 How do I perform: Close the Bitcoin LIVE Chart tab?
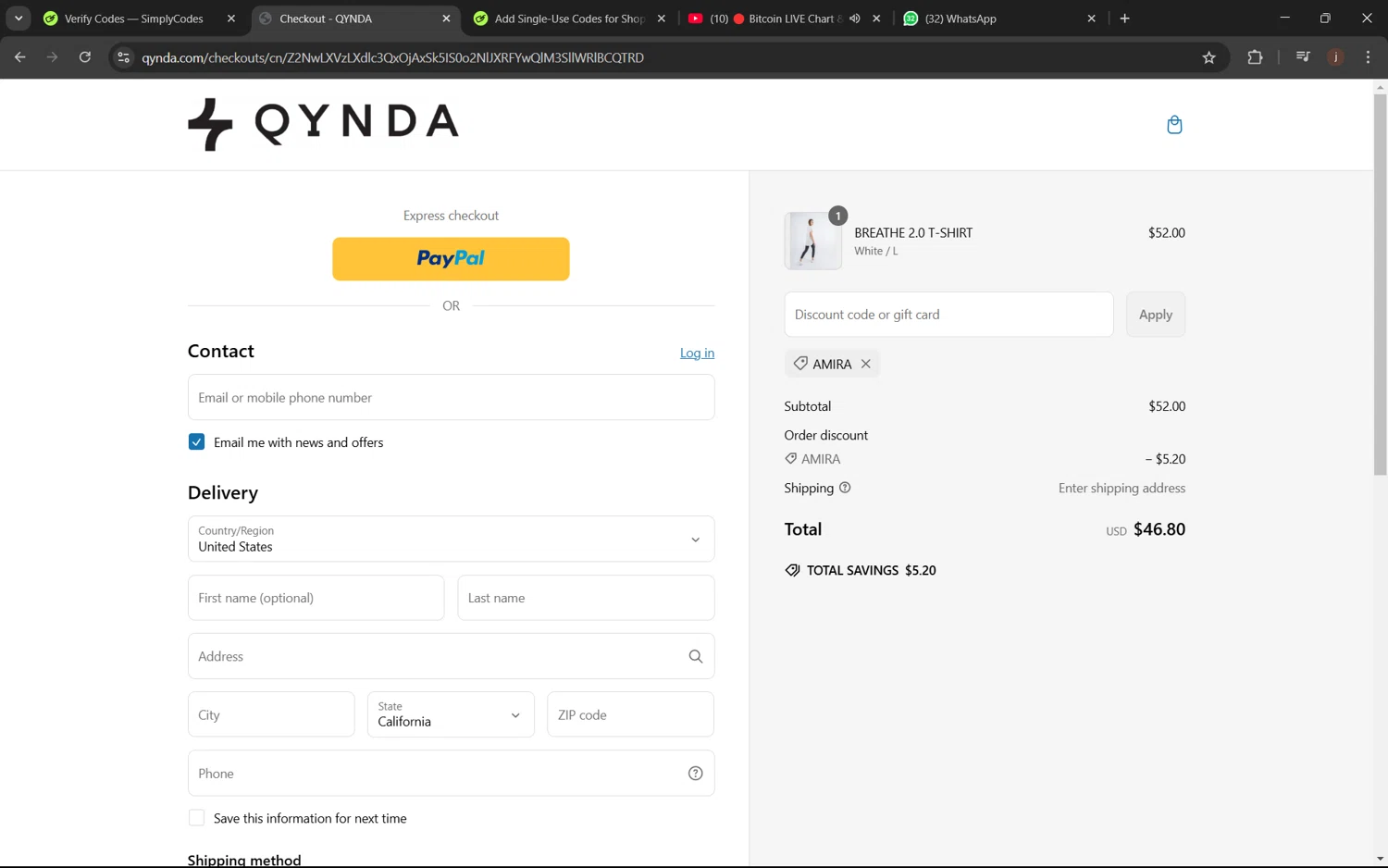pyautogui.click(x=876, y=19)
